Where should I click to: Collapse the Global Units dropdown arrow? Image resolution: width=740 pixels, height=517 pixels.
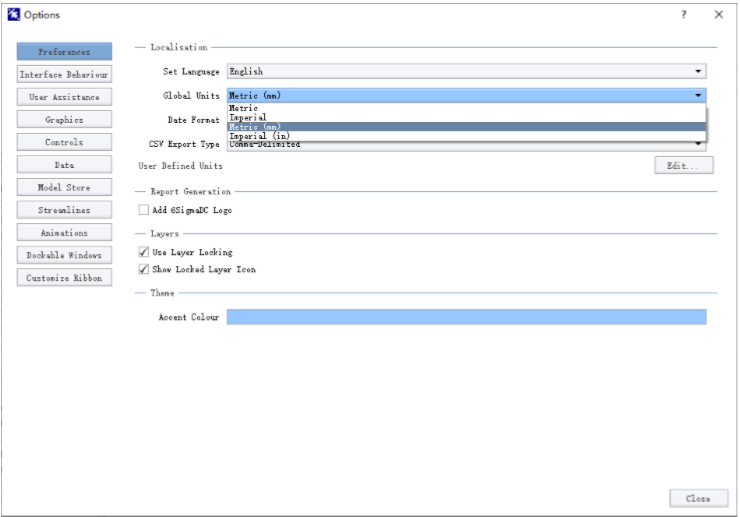[x=698, y=96]
